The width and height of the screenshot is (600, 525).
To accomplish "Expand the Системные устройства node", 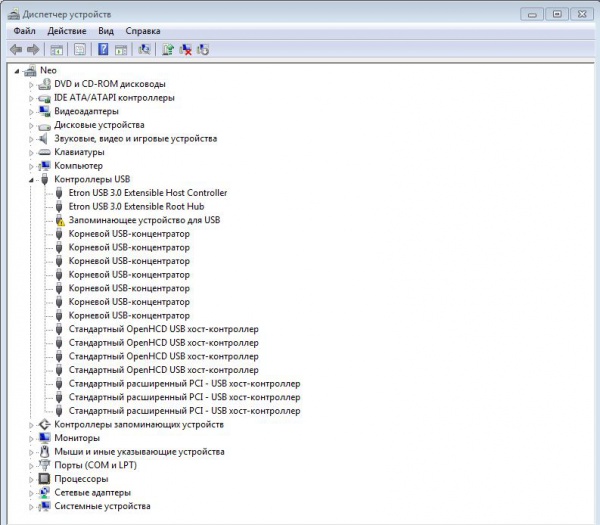I will tap(31, 507).
